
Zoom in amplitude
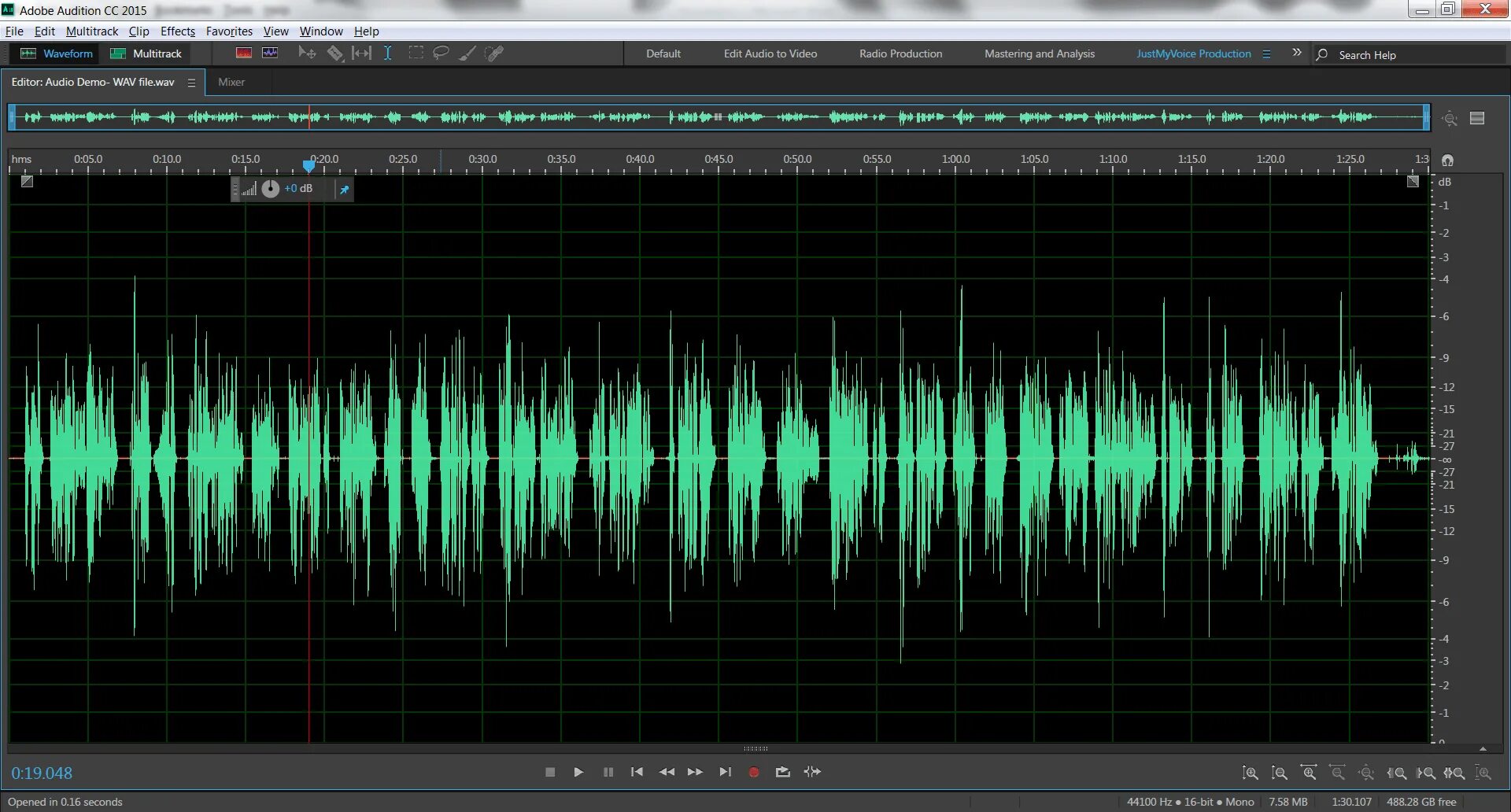(x=1250, y=773)
